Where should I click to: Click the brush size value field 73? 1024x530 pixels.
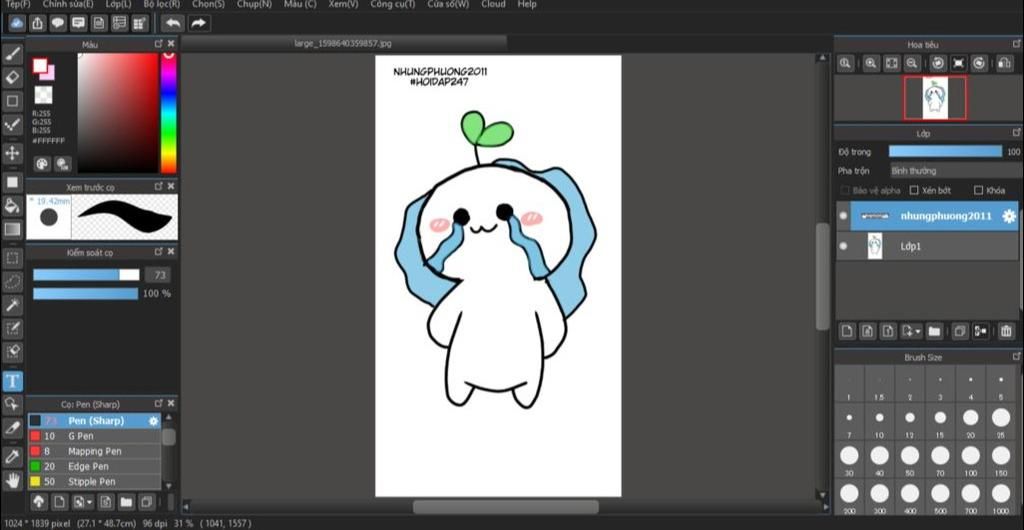tap(158, 275)
